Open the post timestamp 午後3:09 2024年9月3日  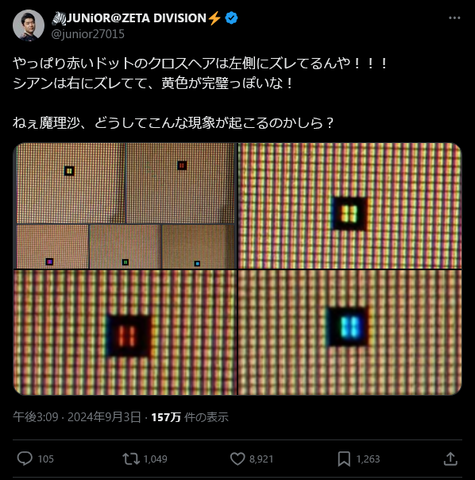[x=77, y=417]
